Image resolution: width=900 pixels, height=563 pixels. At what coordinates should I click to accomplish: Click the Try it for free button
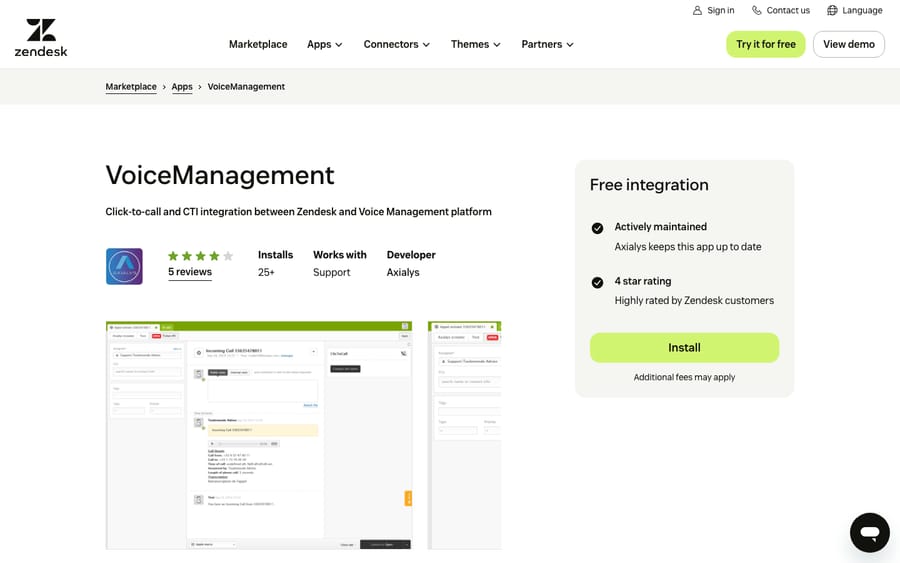click(766, 44)
